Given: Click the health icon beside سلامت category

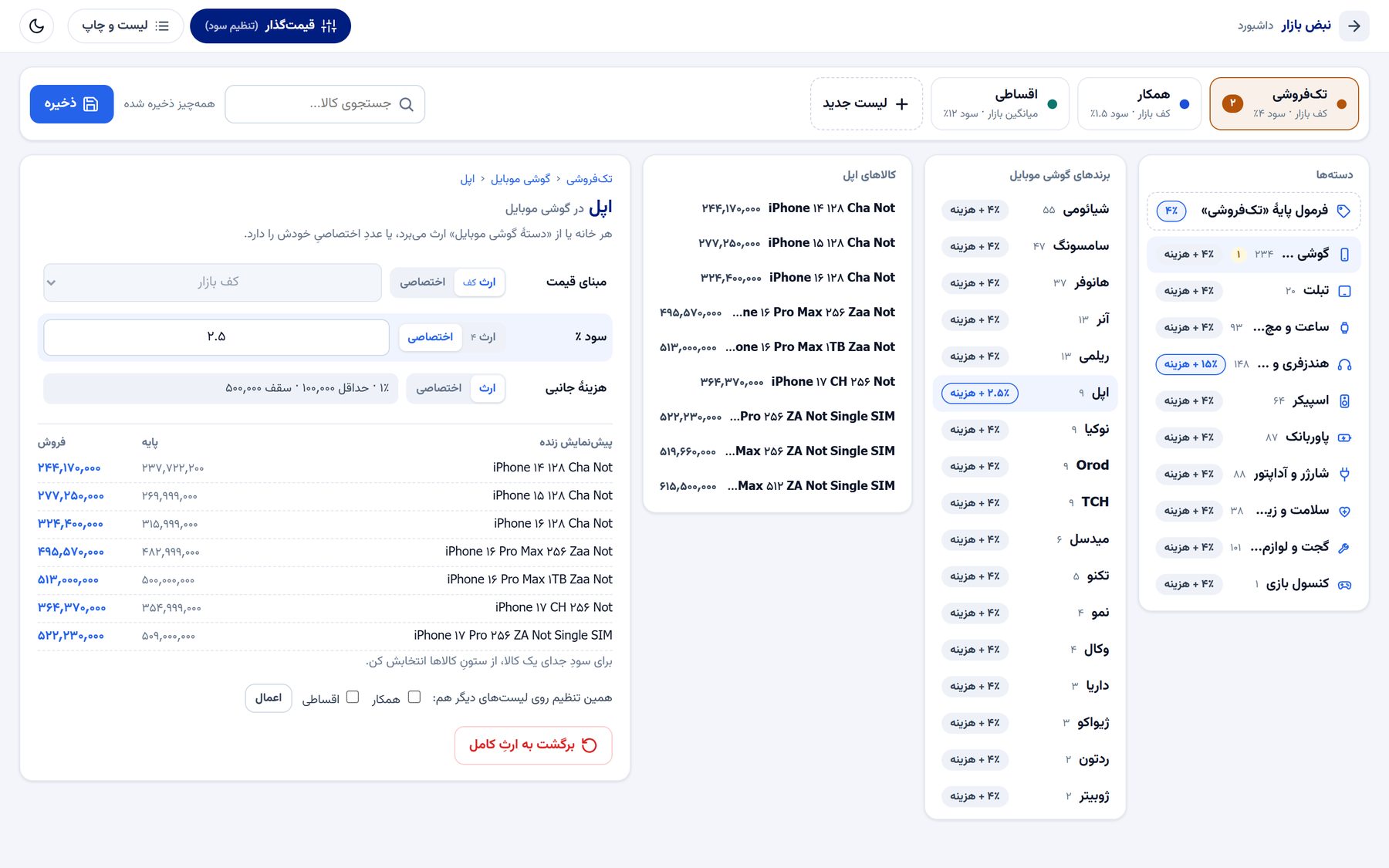Looking at the screenshot, I should 1344,511.
